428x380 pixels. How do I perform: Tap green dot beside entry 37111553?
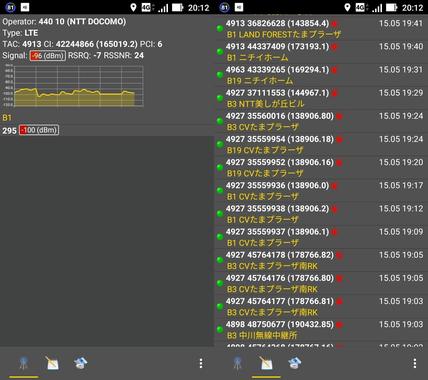pos(220,98)
